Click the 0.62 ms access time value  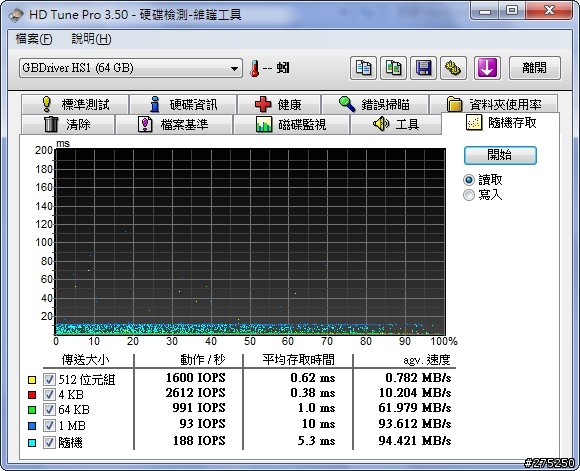313,378
